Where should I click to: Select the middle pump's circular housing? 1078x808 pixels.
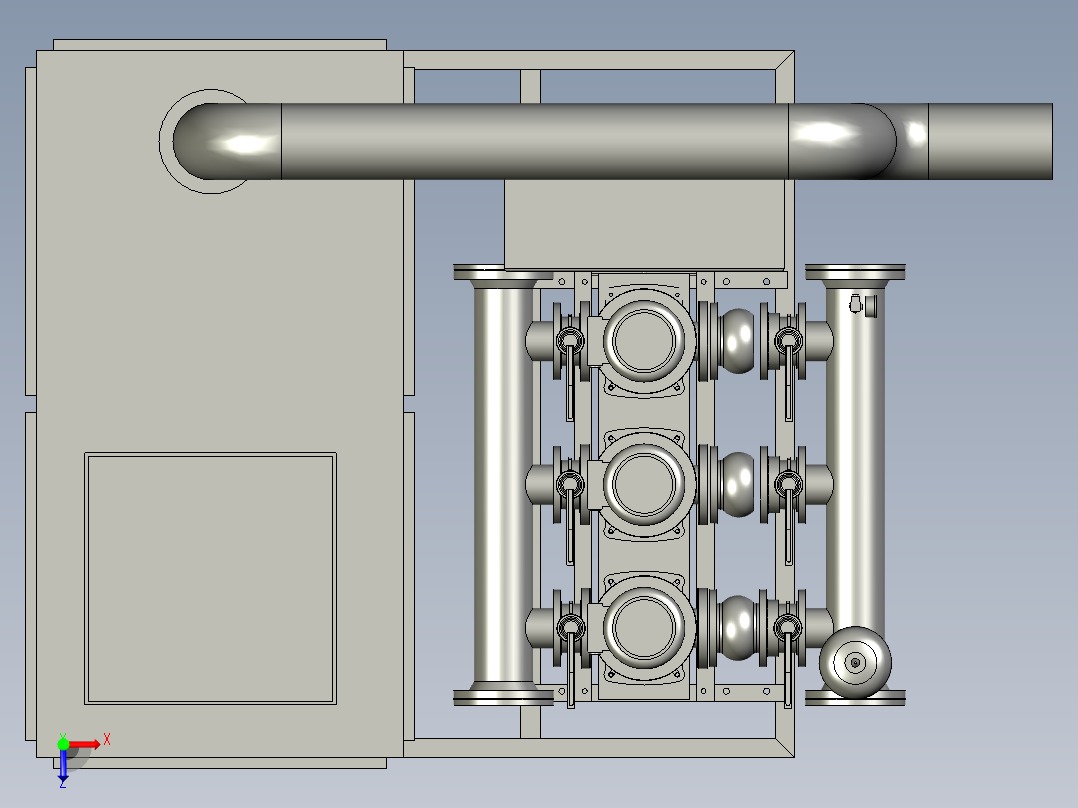click(644, 483)
